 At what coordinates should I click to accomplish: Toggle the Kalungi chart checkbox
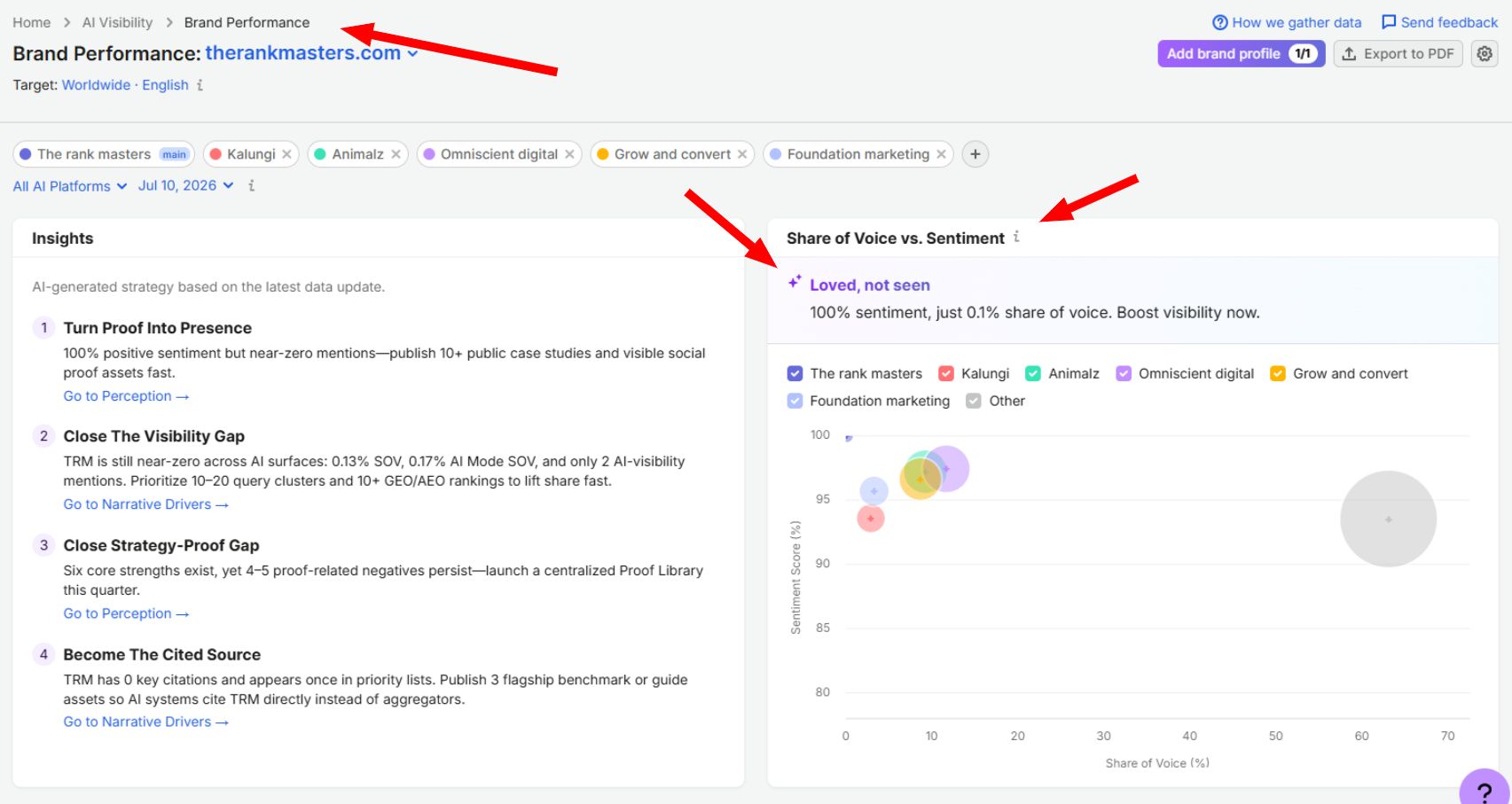coord(946,374)
